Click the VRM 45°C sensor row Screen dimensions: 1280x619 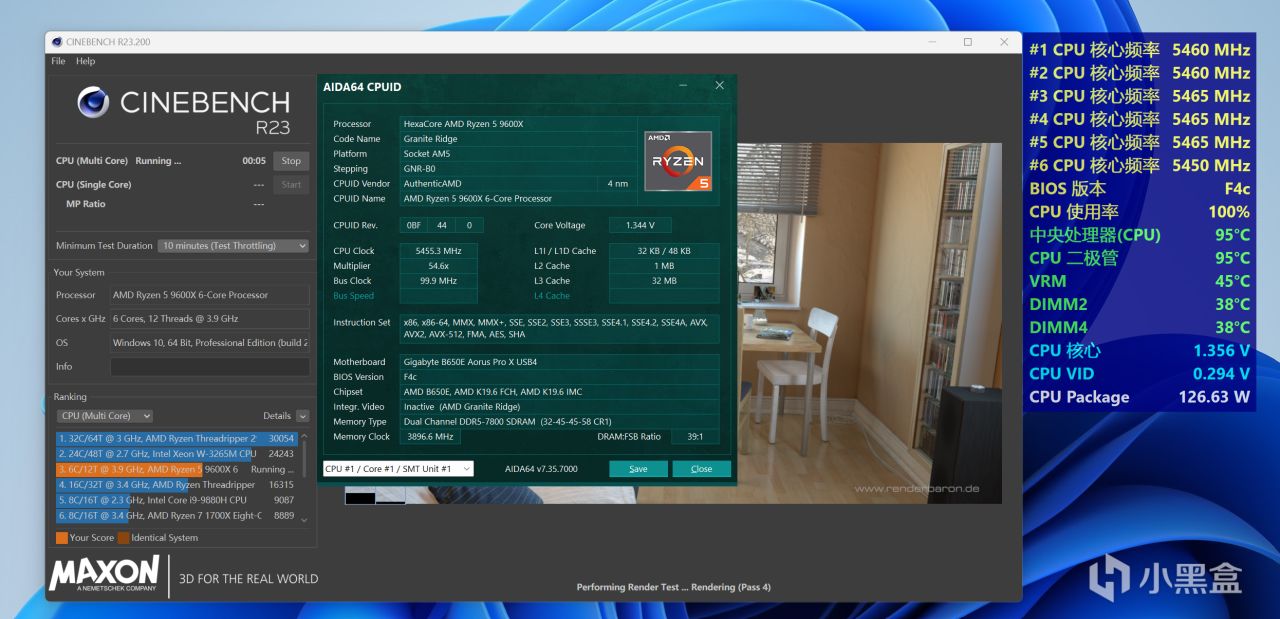pyautogui.click(x=1140, y=281)
